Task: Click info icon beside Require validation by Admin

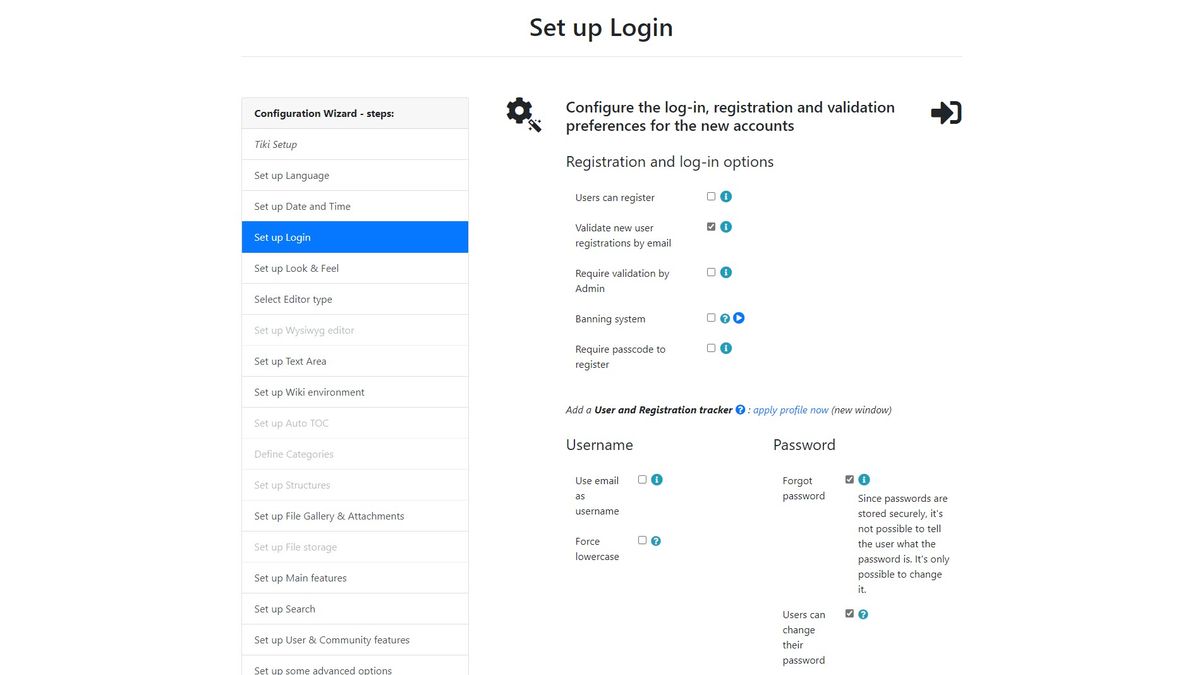Action: (x=726, y=271)
